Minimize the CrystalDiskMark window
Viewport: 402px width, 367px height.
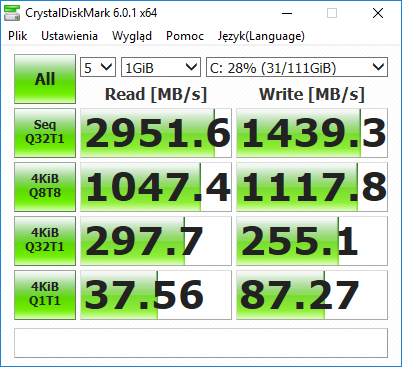[287, 13]
